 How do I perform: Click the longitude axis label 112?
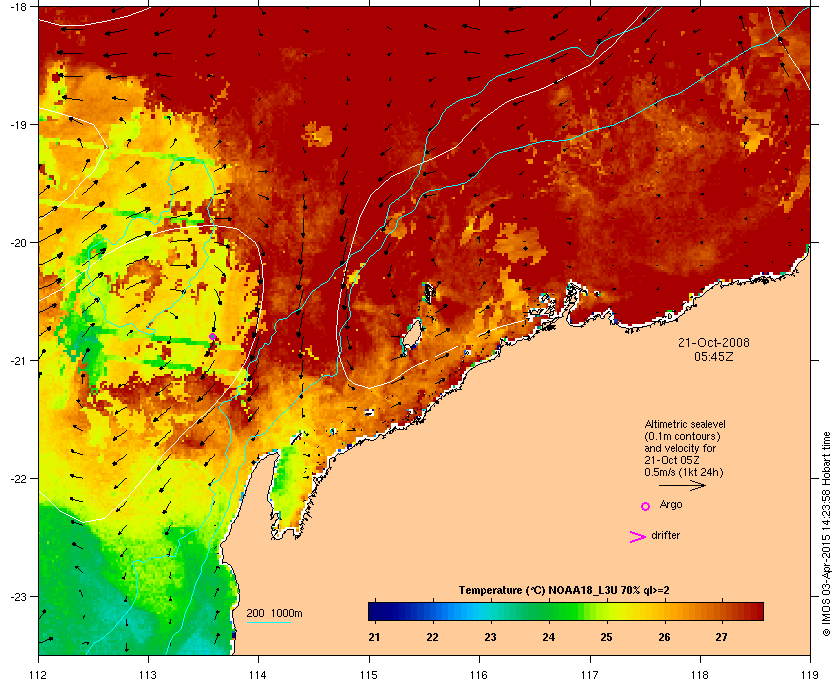tap(39, 674)
